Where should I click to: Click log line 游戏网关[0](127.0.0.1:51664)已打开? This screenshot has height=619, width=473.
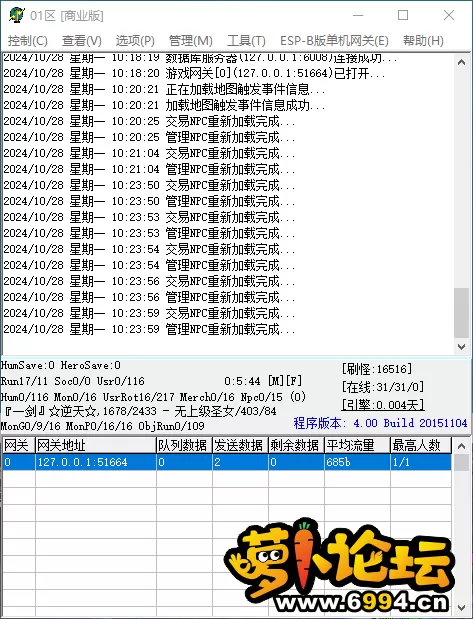tap(194, 73)
